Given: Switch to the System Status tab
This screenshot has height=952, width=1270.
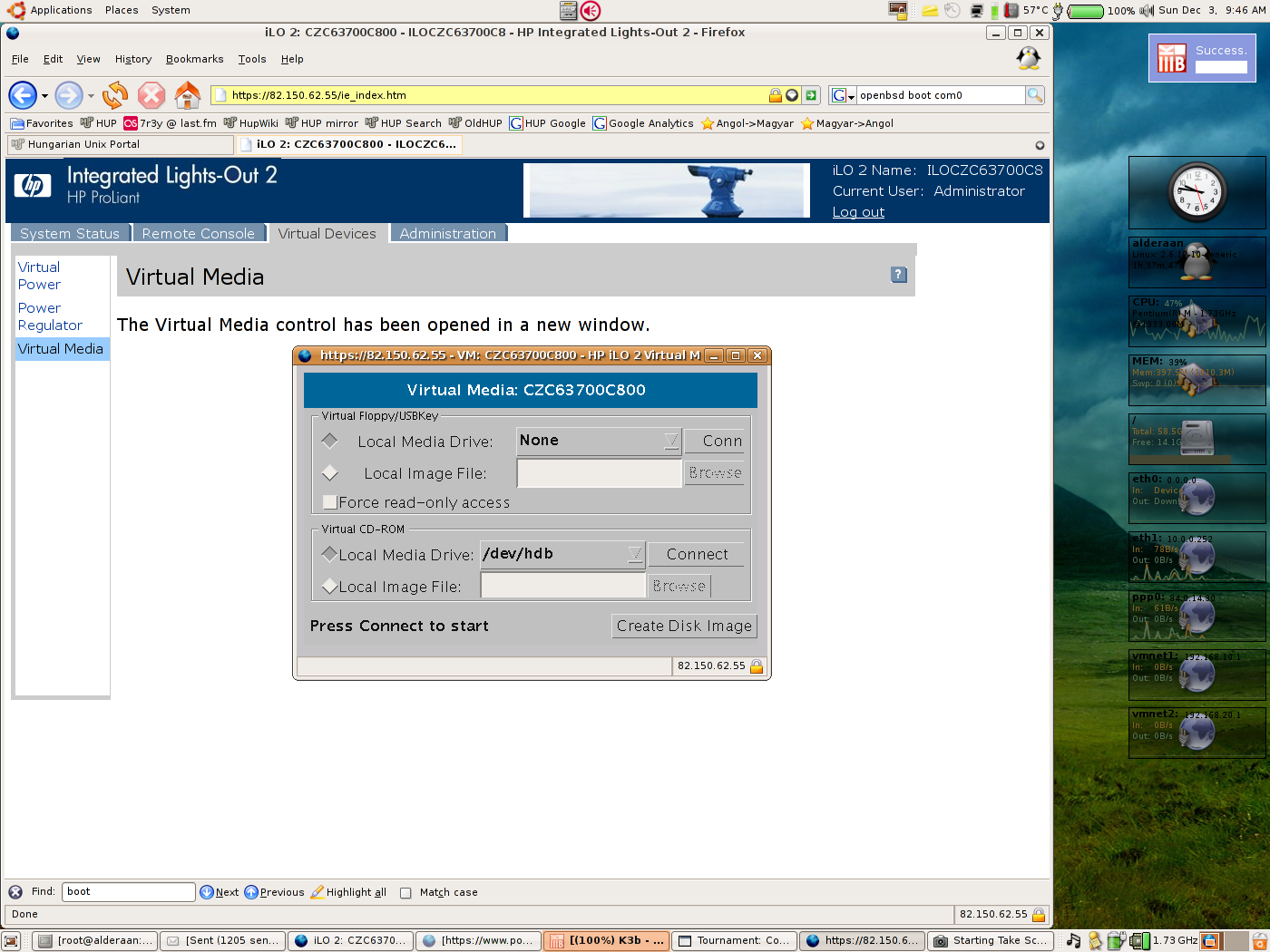Looking at the screenshot, I should pyautogui.click(x=70, y=233).
